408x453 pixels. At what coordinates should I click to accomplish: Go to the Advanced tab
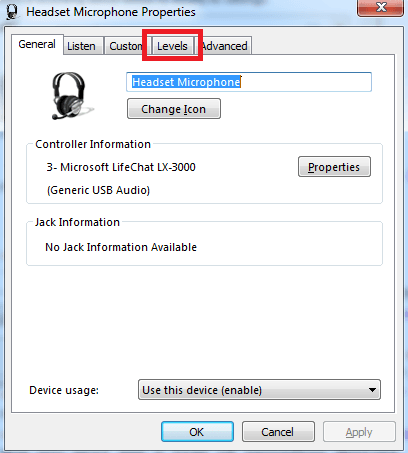click(224, 46)
